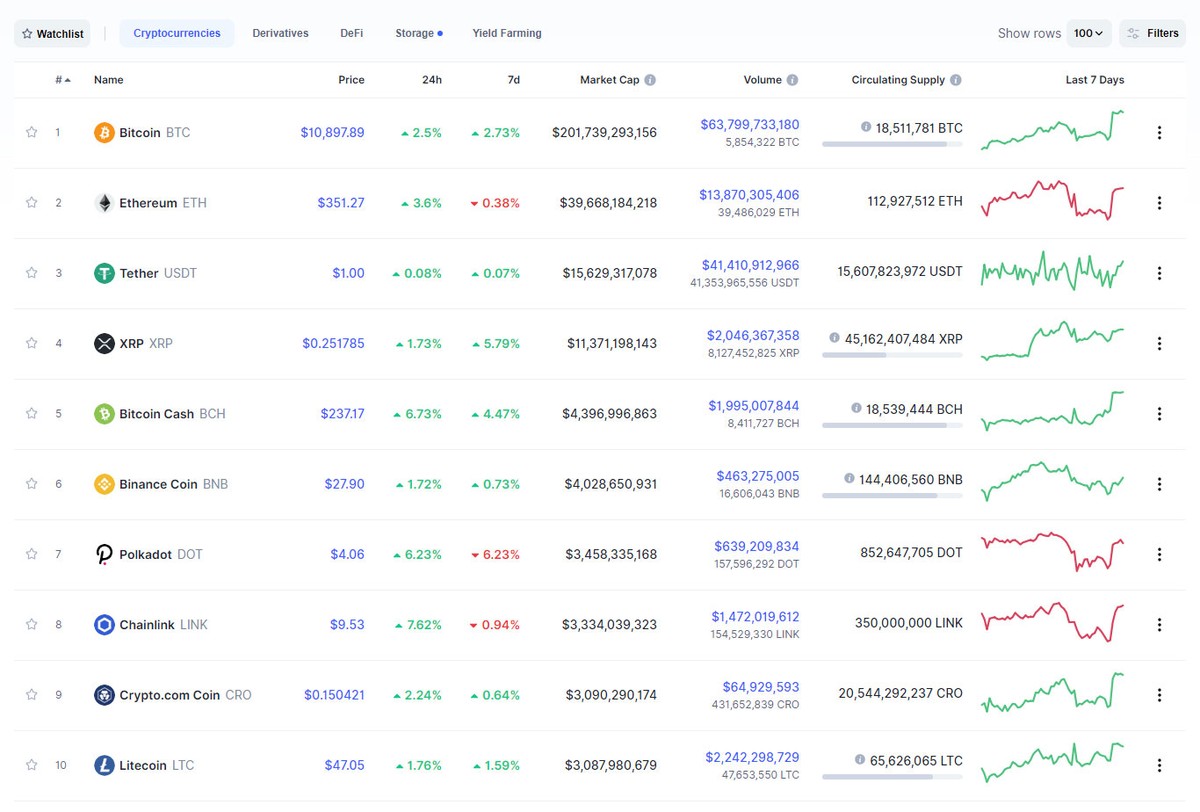Open the three-dot options menu for Bitcoin
This screenshot has height=812, width=1200.
tap(1159, 132)
